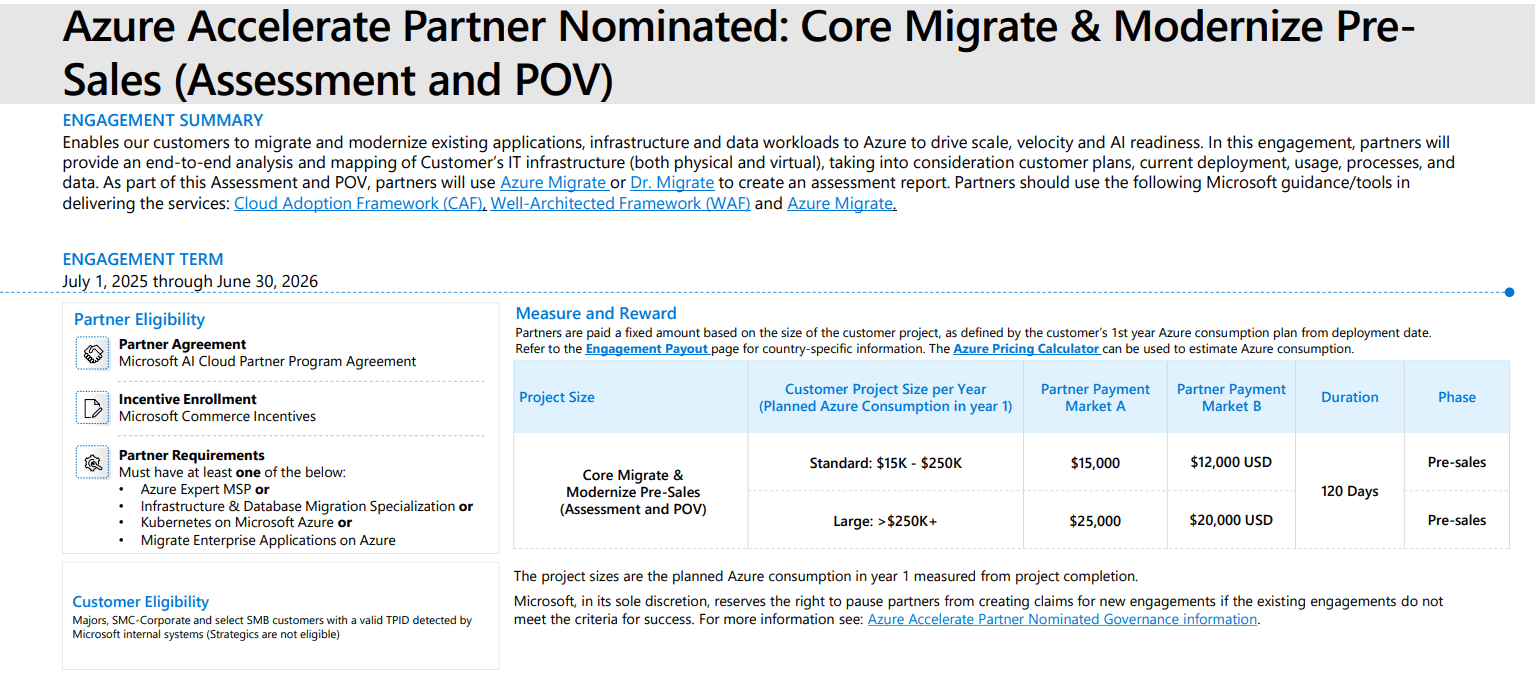Click the Partner Agreement handshake icon
The height and width of the screenshot is (692, 1535).
pos(93,352)
